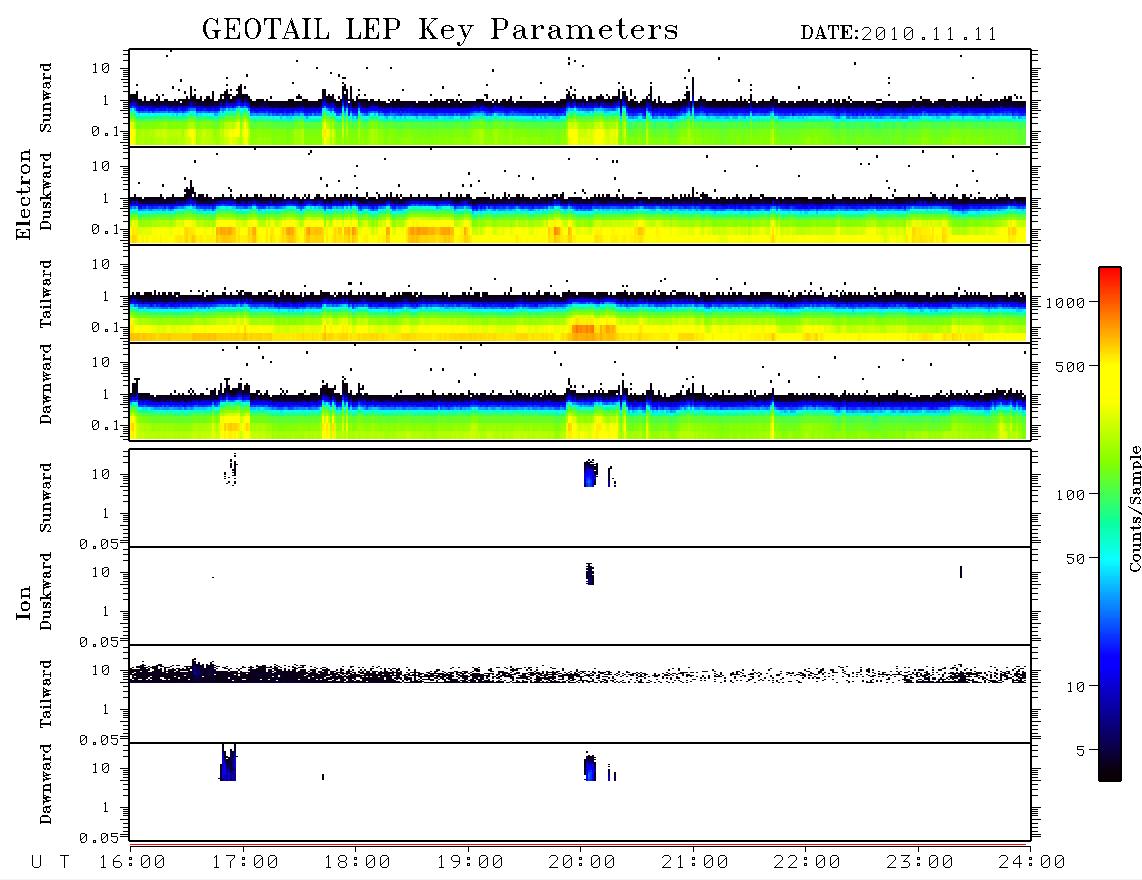Select the Ion Duskward panel label
The image size is (1142, 880).
point(46,591)
